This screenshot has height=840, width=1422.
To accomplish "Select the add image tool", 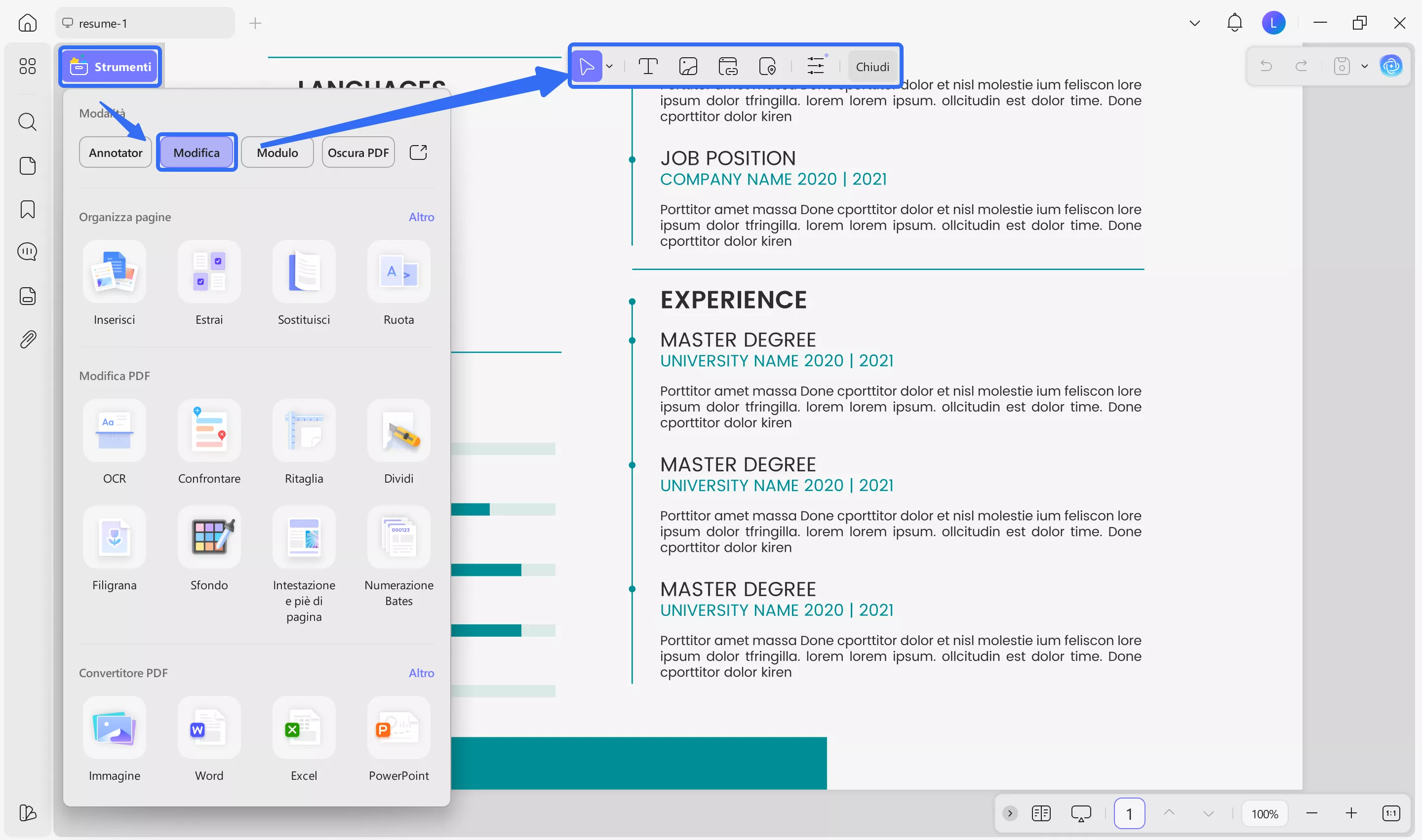I will pyautogui.click(x=687, y=66).
